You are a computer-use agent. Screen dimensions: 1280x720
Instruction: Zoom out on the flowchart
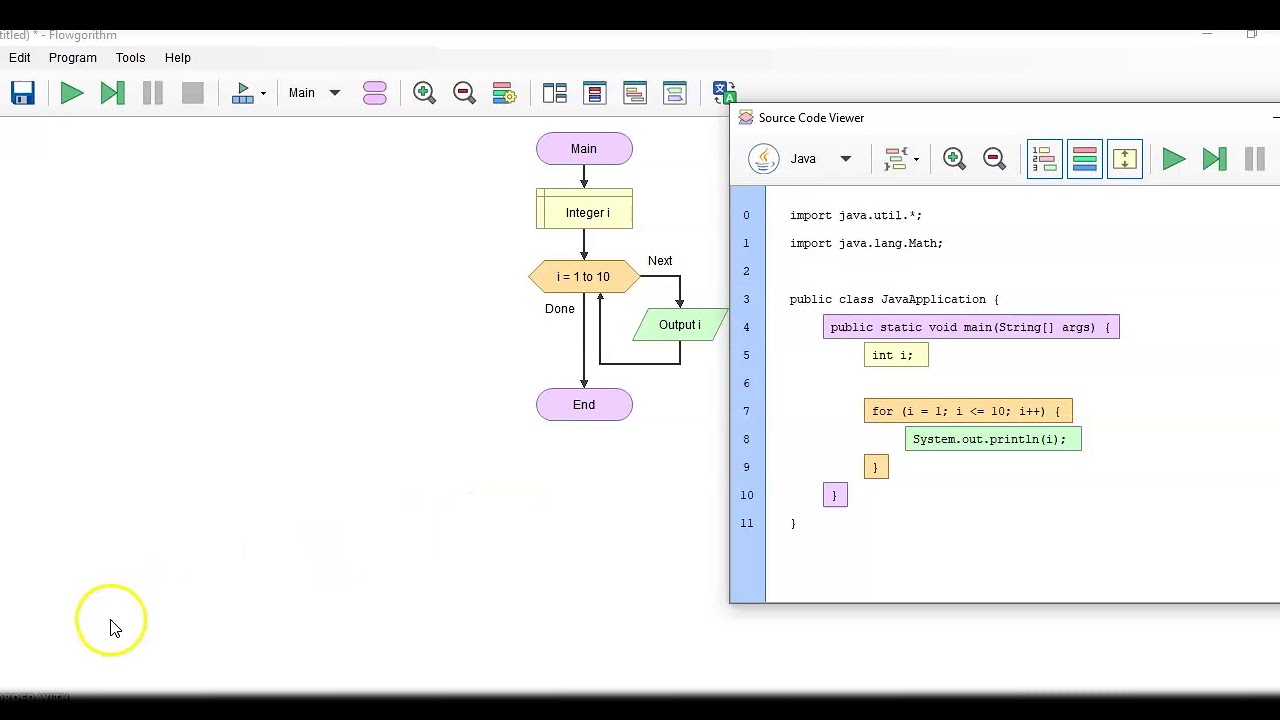[464, 93]
